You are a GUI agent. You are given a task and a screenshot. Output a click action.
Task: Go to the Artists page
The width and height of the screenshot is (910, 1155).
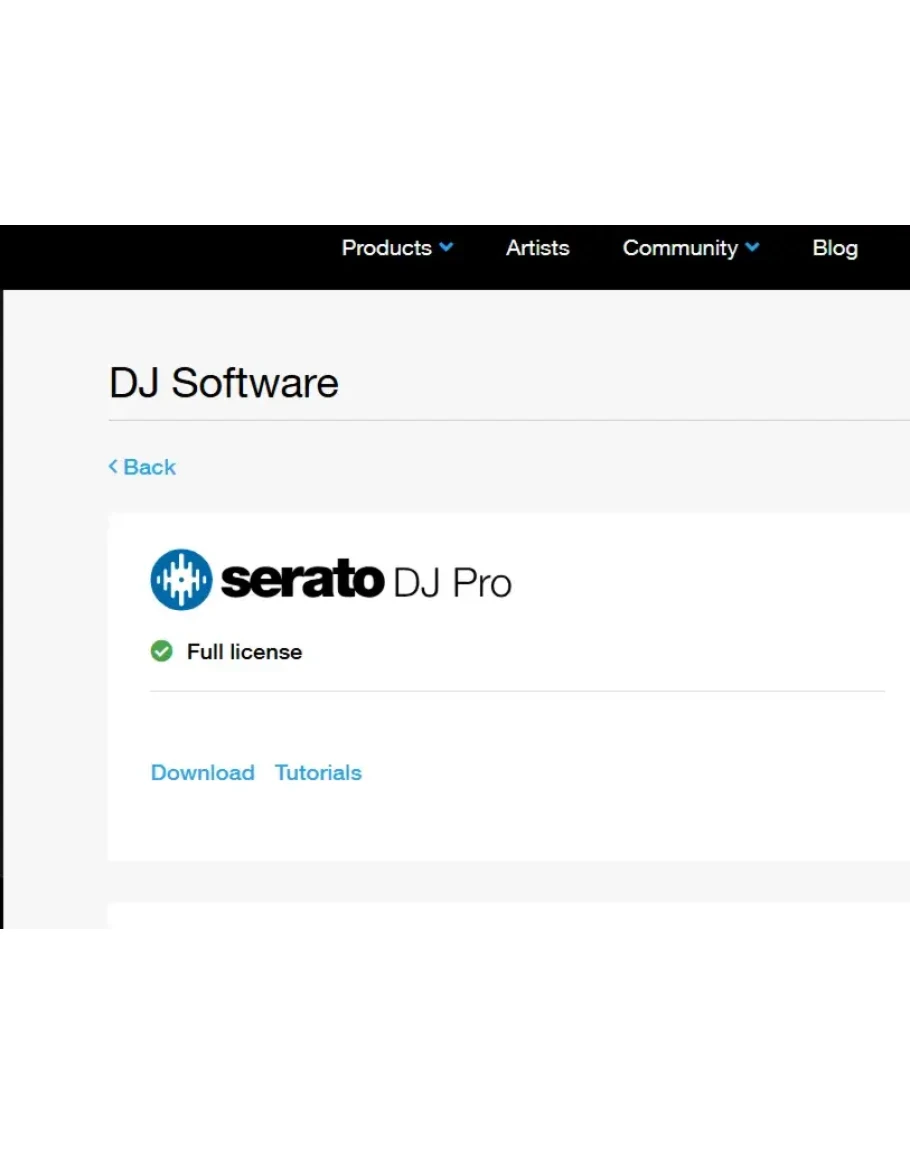pos(537,248)
